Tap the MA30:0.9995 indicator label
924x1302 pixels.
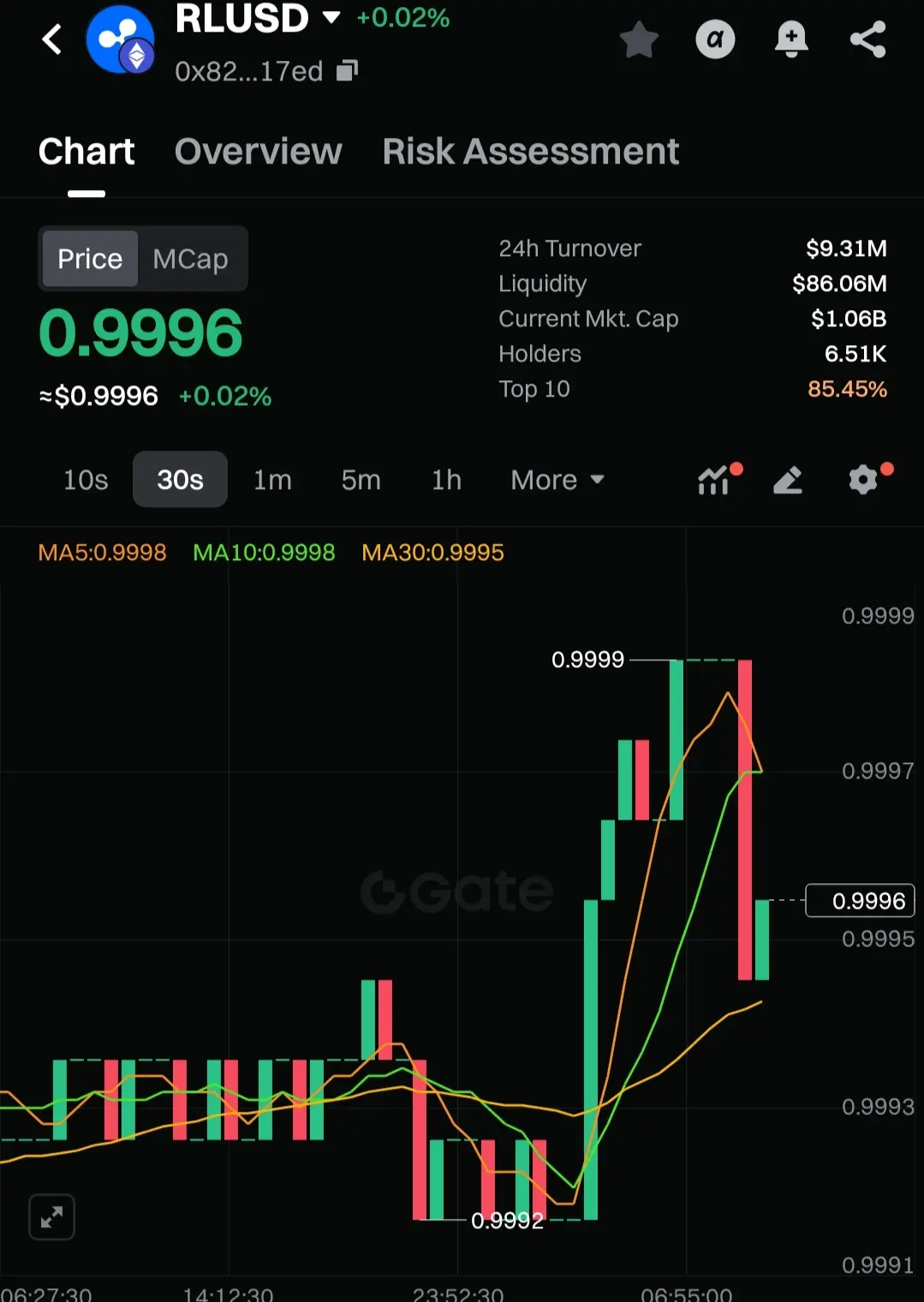432,552
